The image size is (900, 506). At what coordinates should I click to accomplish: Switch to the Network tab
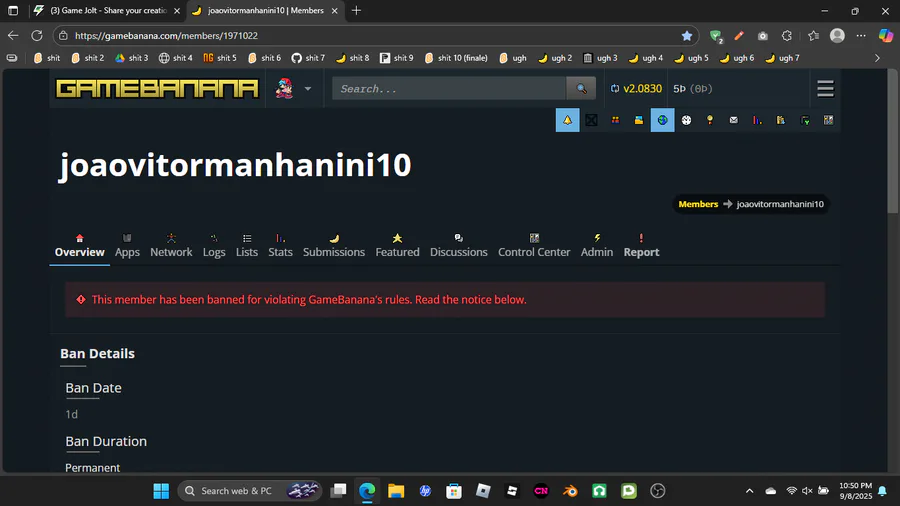tap(171, 246)
